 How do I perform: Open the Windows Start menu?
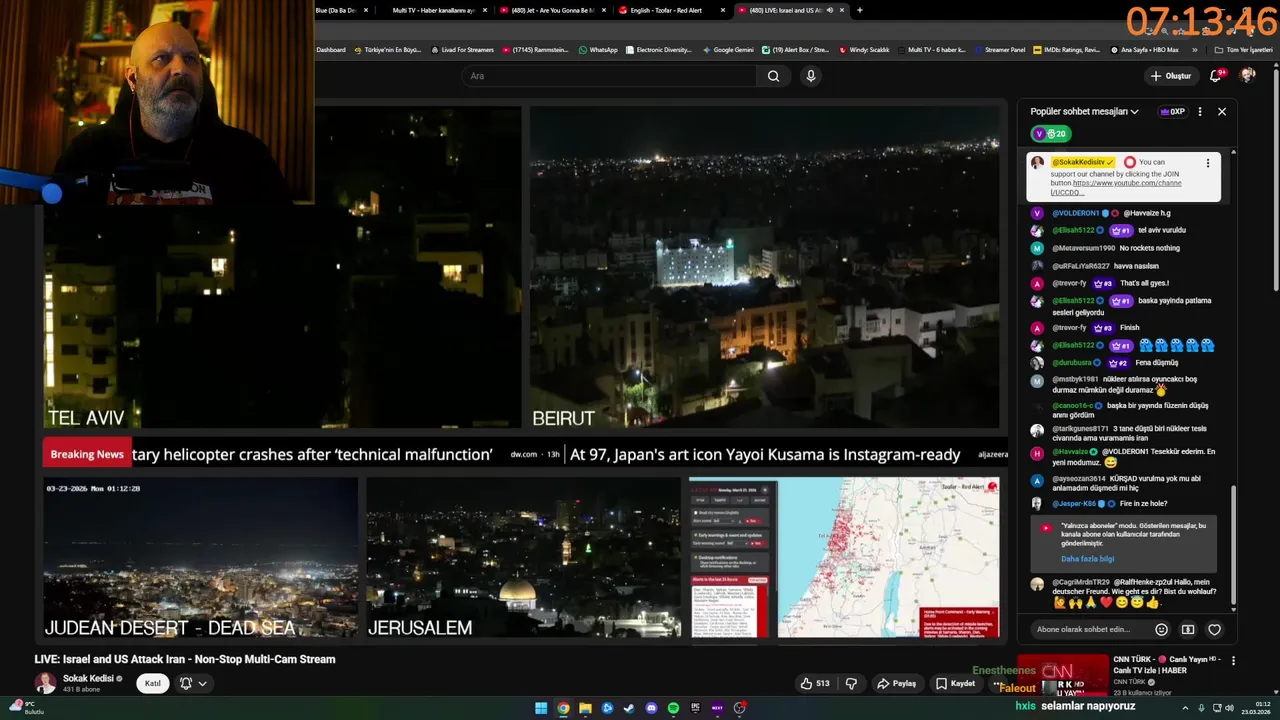[x=541, y=708]
